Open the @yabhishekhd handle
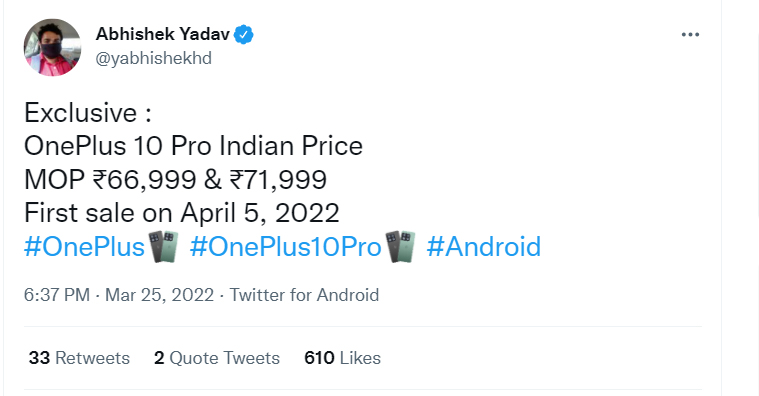 click(153, 58)
